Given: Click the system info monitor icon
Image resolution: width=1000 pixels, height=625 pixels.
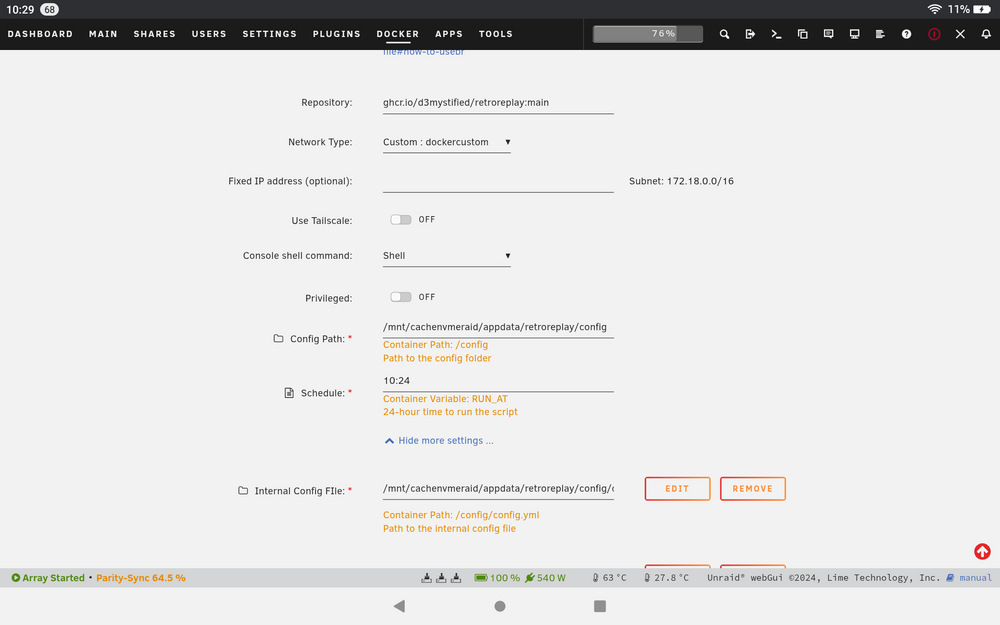Looking at the screenshot, I should tap(855, 34).
